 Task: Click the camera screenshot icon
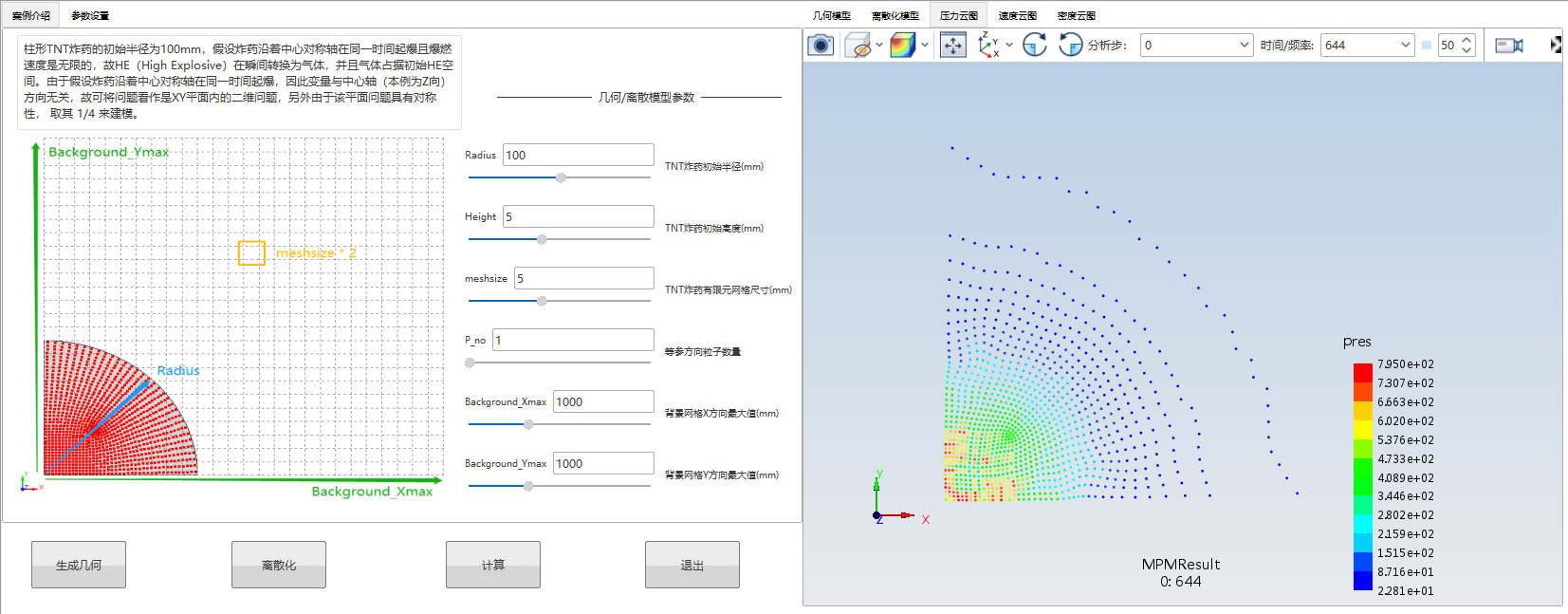click(x=821, y=45)
